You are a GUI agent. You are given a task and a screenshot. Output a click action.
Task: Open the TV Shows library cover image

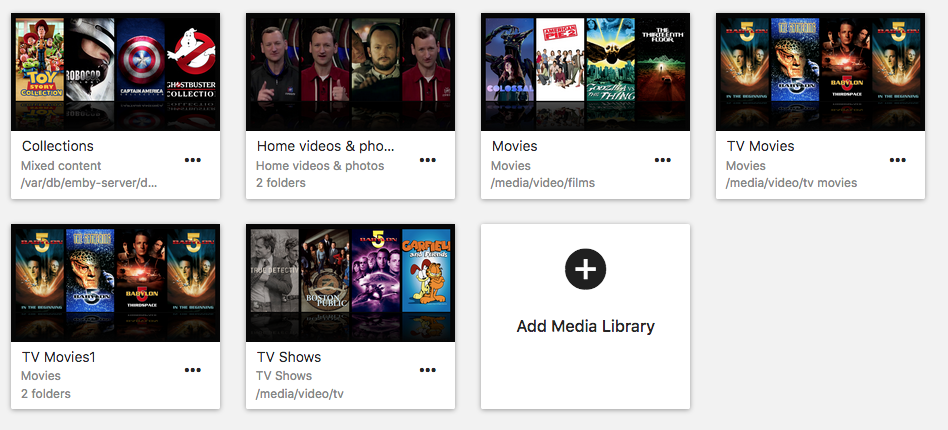tap(350, 283)
